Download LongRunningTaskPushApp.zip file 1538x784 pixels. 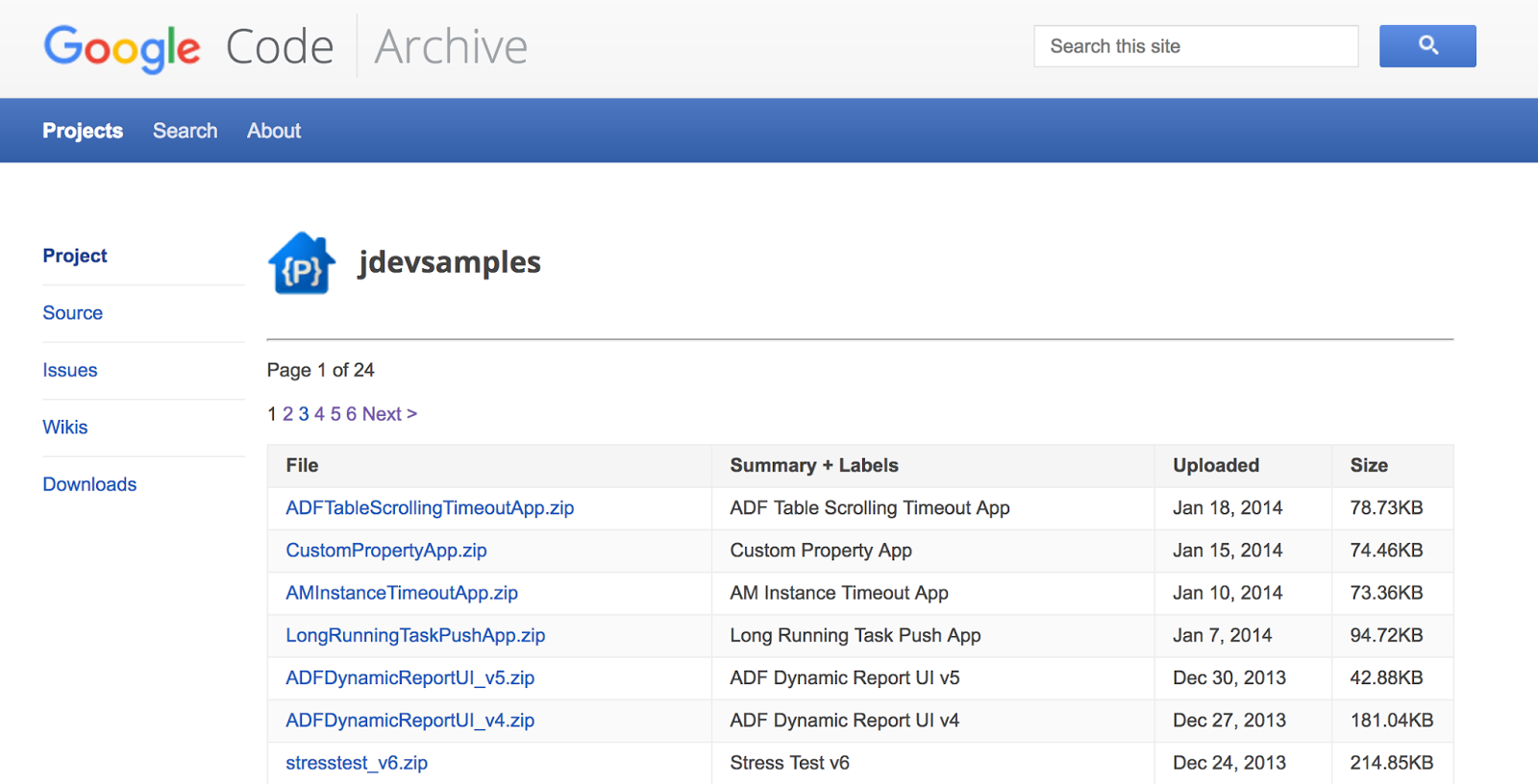pyautogui.click(x=415, y=635)
